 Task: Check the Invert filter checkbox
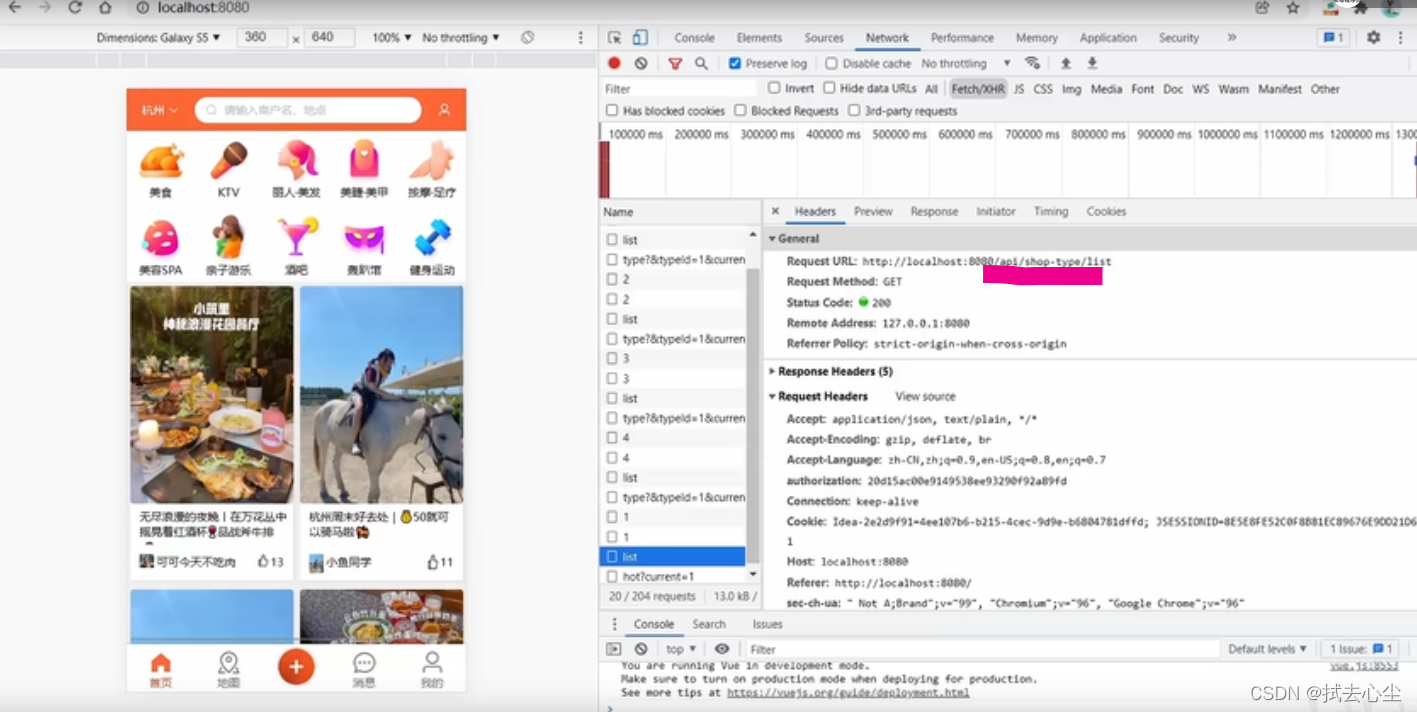[774, 88]
